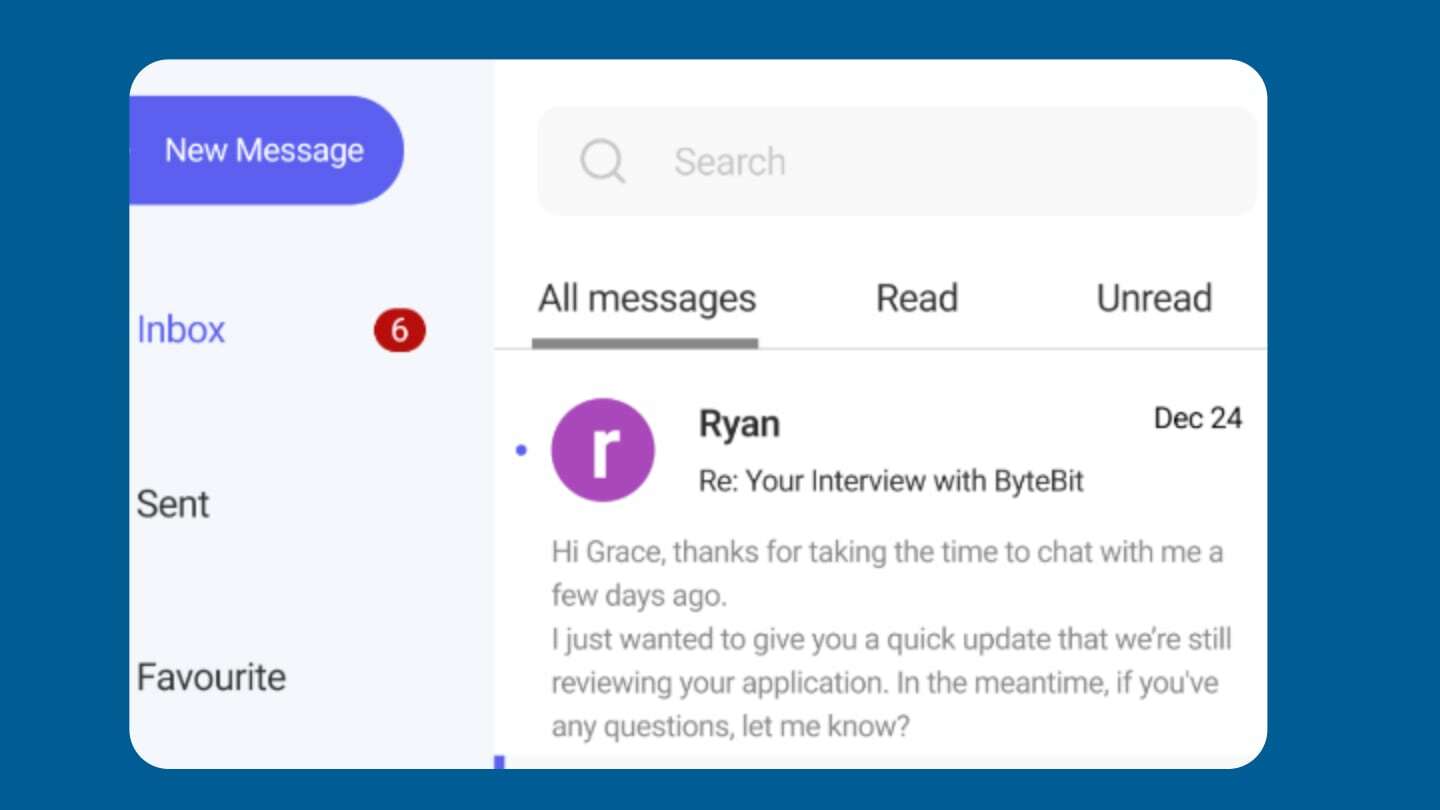This screenshot has height=810, width=1440.
Task: Go to the Sent folder
Action: click(173, 504)
